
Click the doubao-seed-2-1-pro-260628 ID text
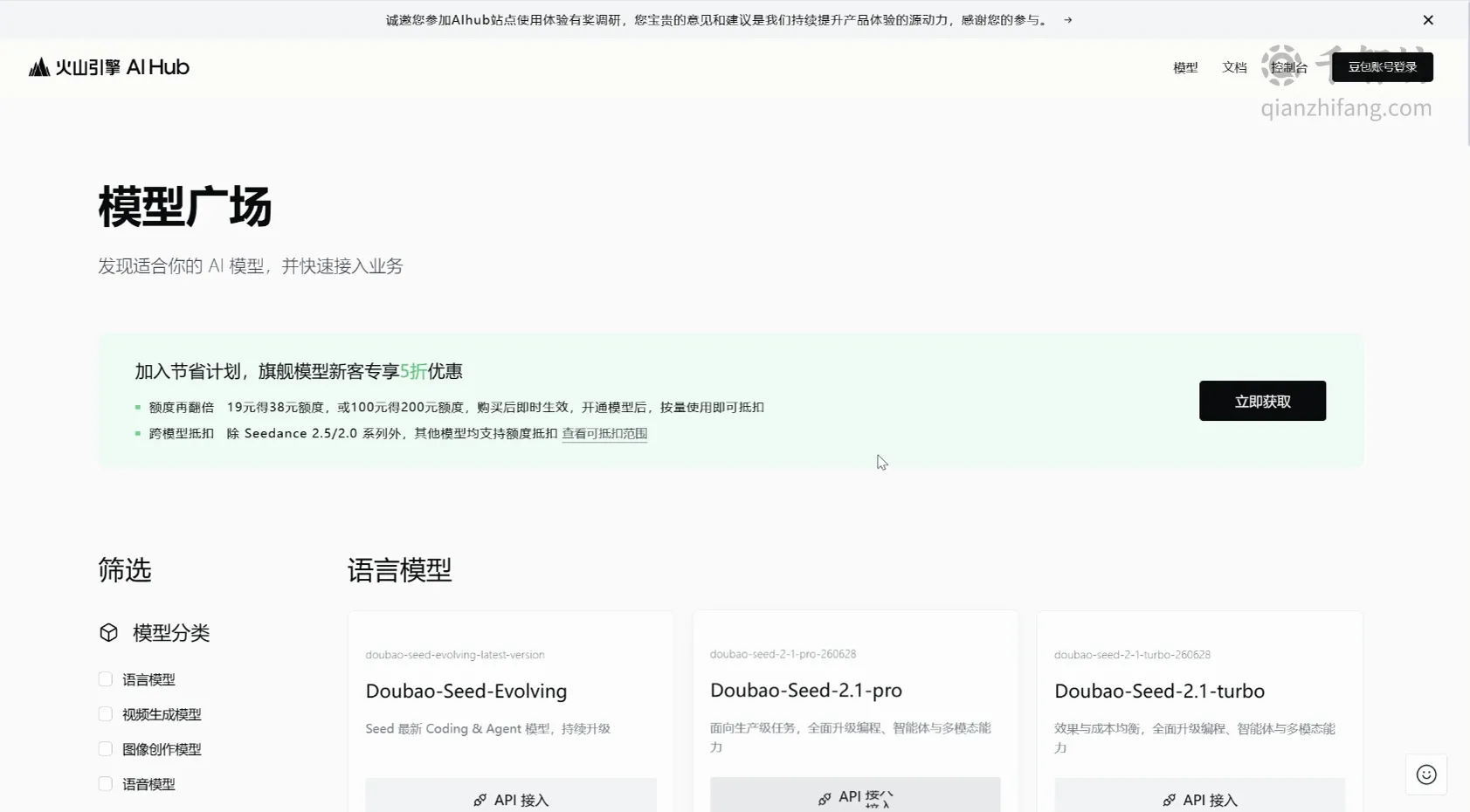(x=783, y=654)
